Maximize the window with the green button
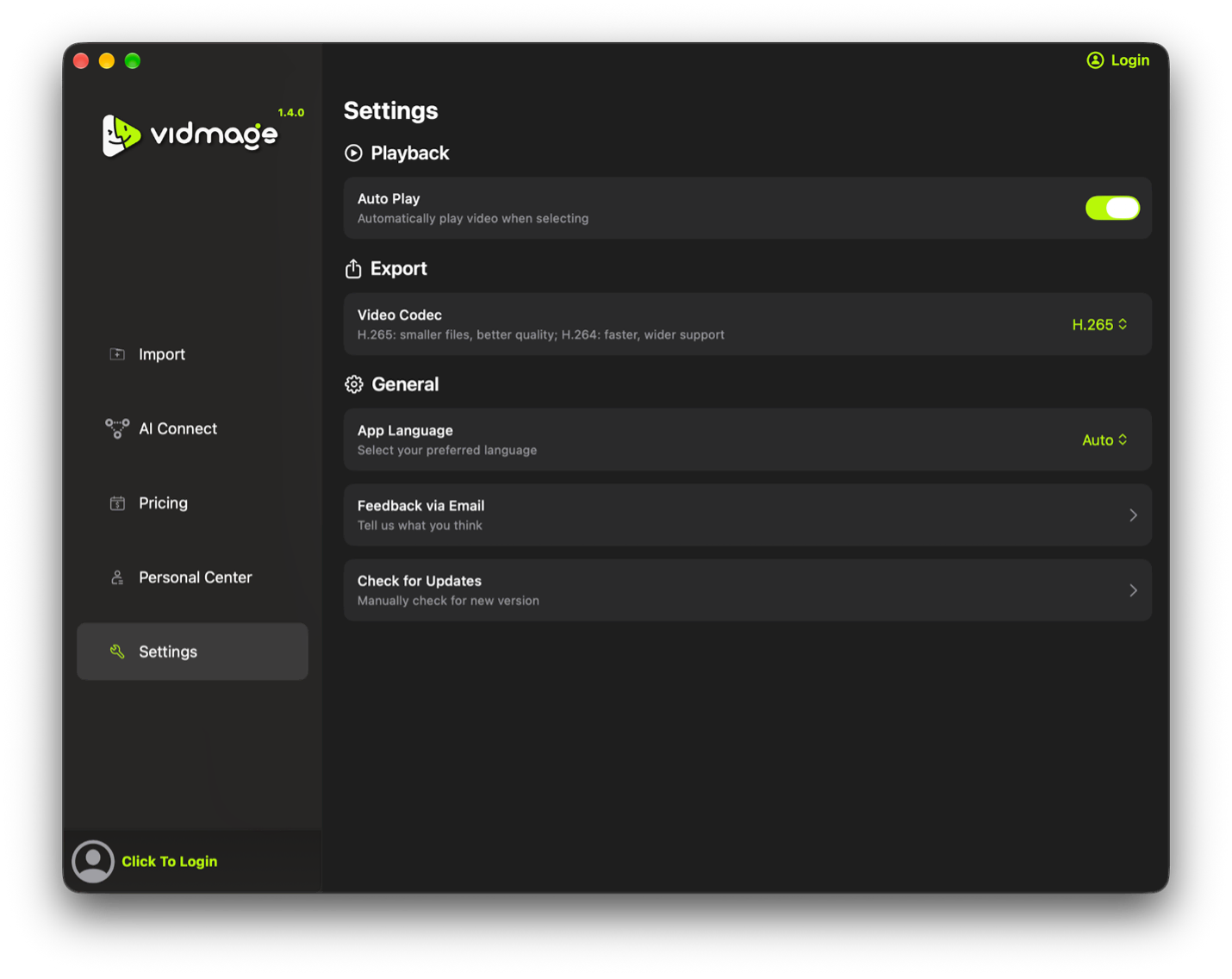The height and width of the screenshot is (979, 1232). point(133,60)
